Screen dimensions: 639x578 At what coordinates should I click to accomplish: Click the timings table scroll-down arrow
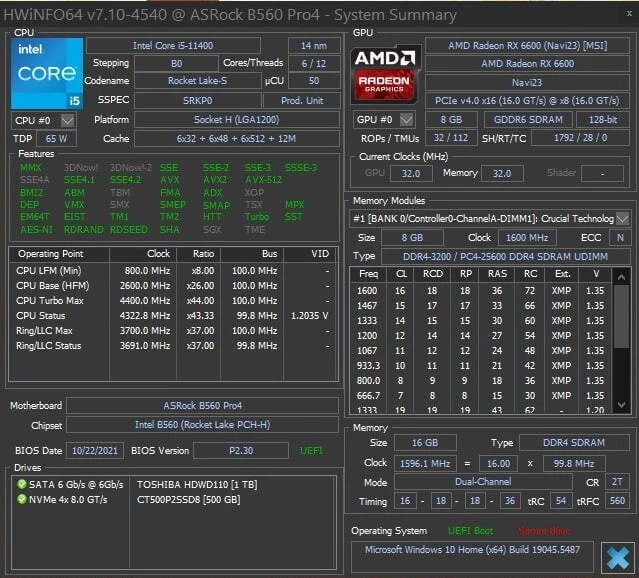pyautogui.click(x=621, y=405)
